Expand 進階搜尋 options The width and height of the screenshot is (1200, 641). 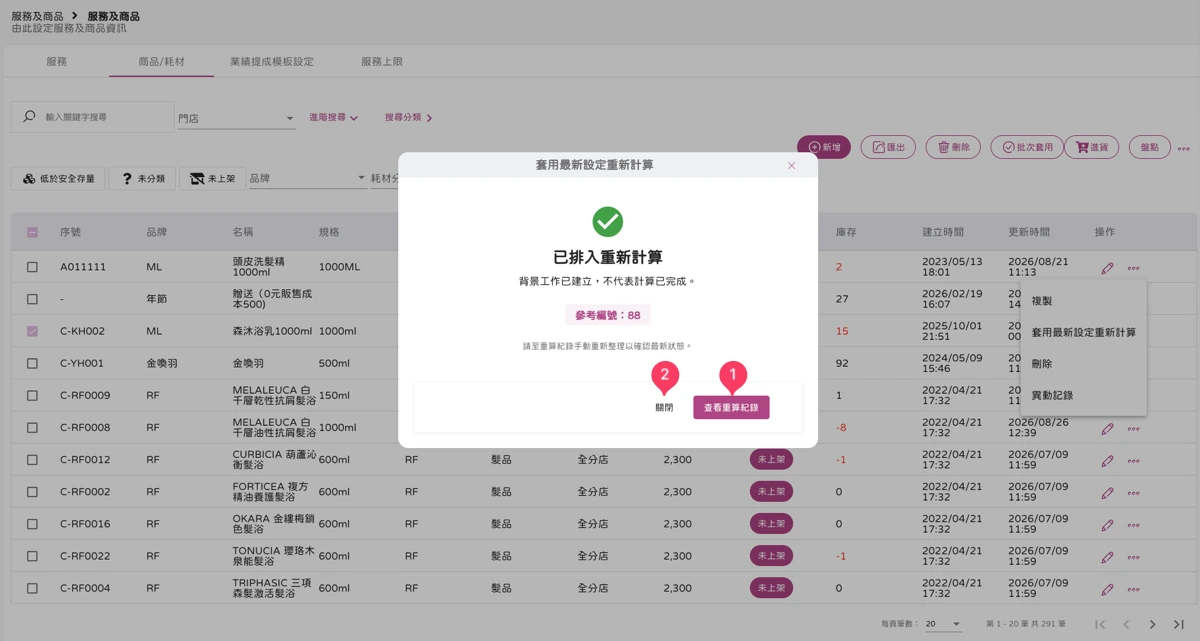point(333,118)
